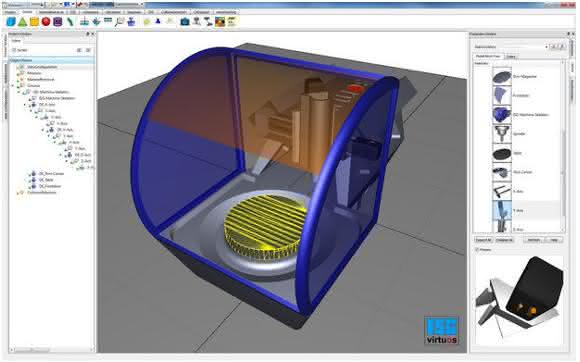
Task: Click the colorful render image icon in toolbar
Action: point(220,22)
